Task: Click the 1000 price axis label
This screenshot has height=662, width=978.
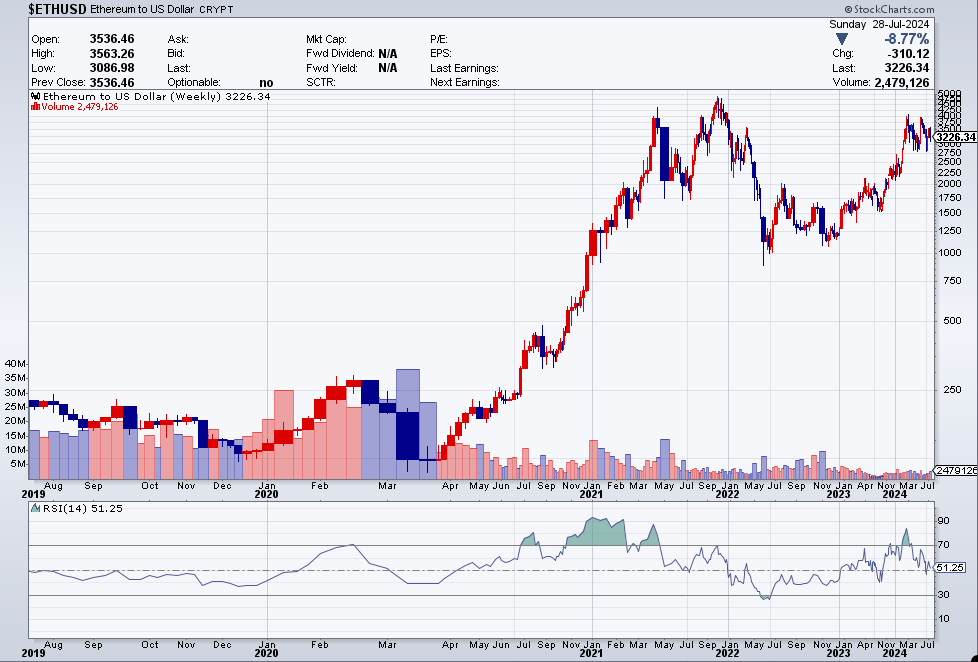Action: [x=948, y=253]
